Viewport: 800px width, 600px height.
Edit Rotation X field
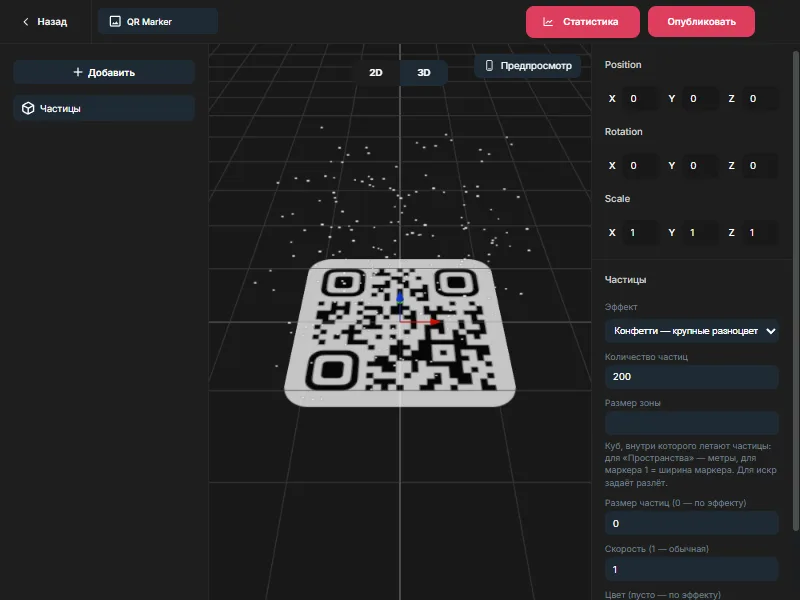[641, 165]
